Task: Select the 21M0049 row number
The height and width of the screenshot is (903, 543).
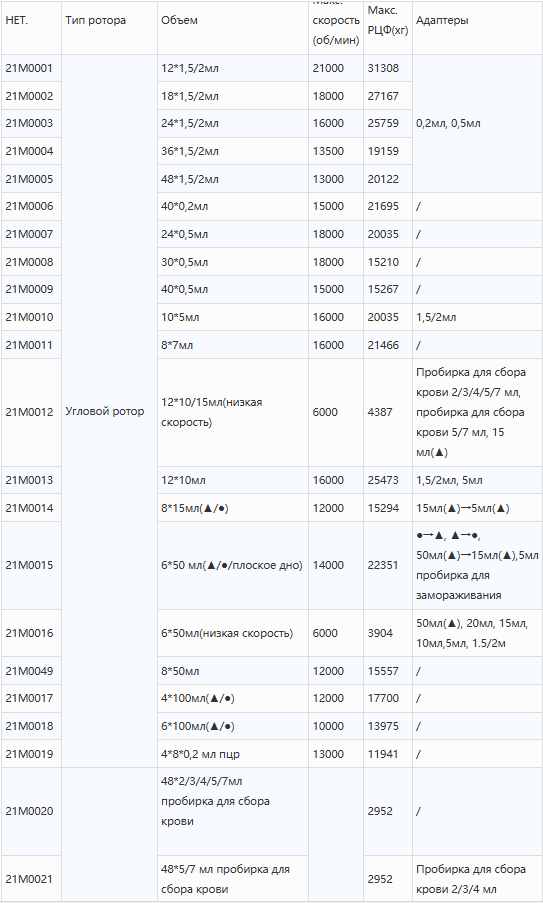Action: tap(29, 671)
